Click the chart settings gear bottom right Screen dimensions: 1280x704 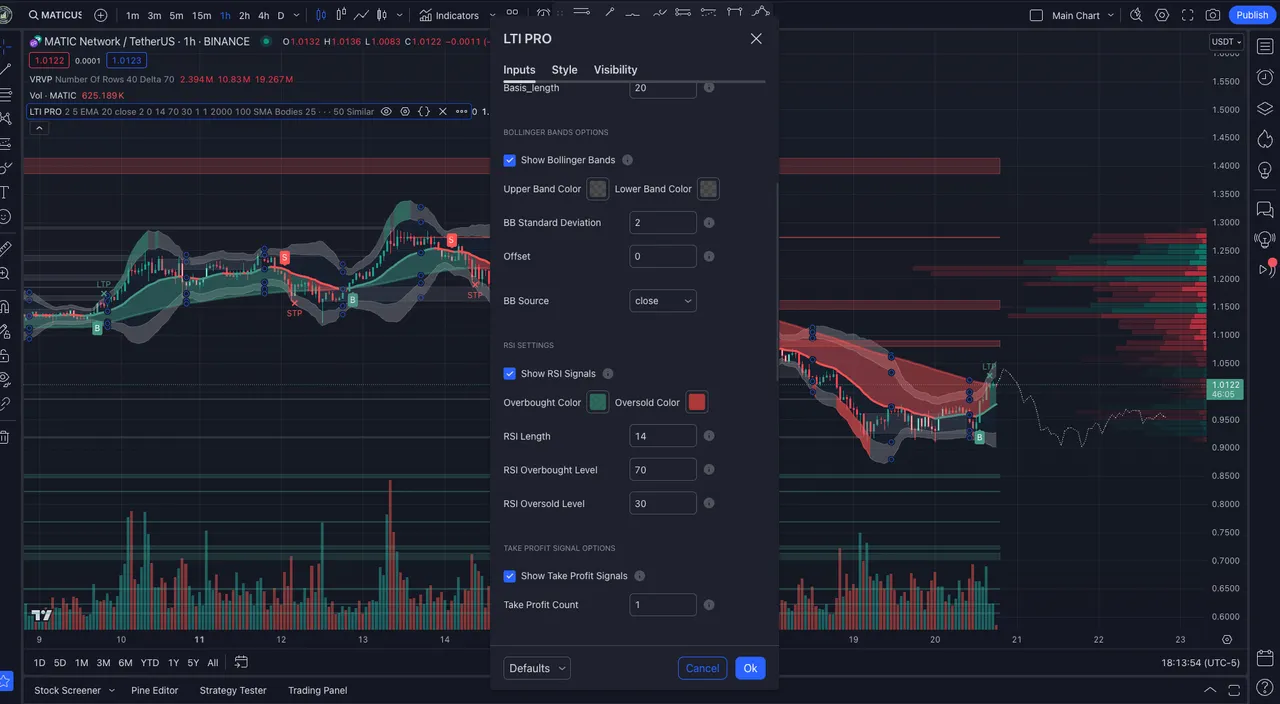1229,640
